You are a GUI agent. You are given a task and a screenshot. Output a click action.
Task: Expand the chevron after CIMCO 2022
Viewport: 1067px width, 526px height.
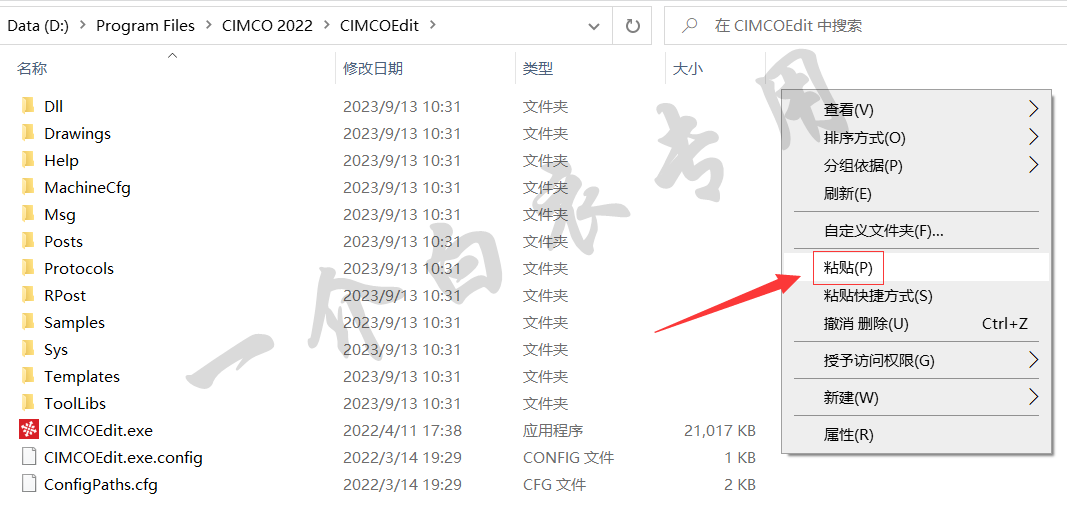click(x=327, y=26)
